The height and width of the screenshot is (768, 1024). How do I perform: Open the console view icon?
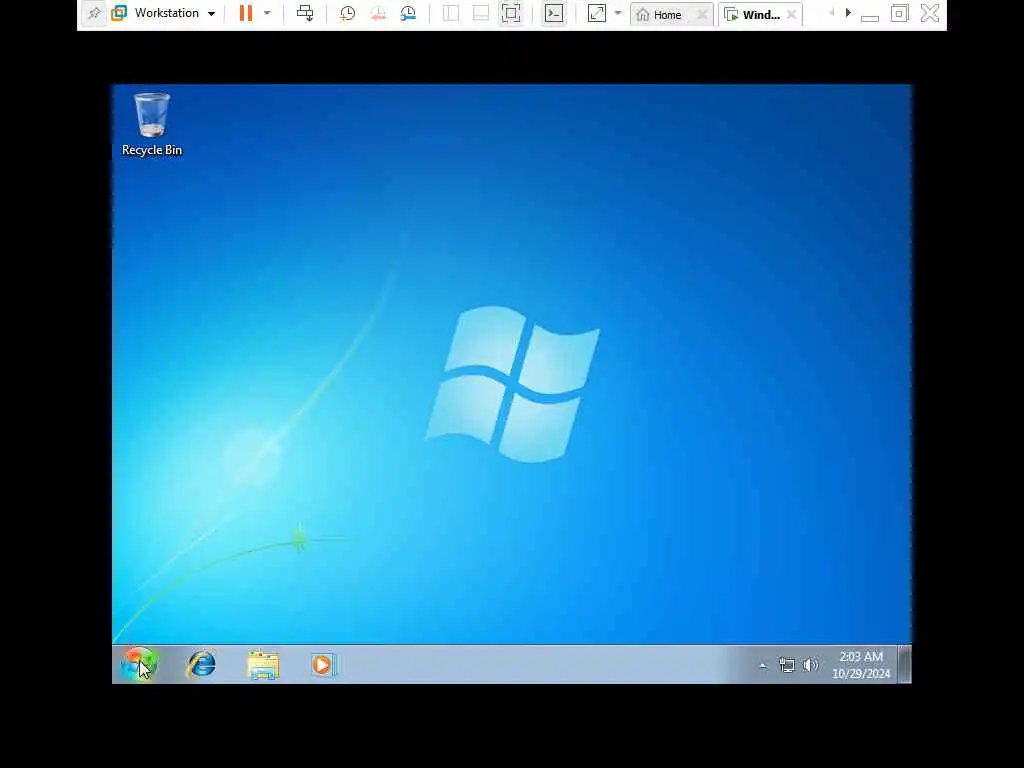point(554,14)
